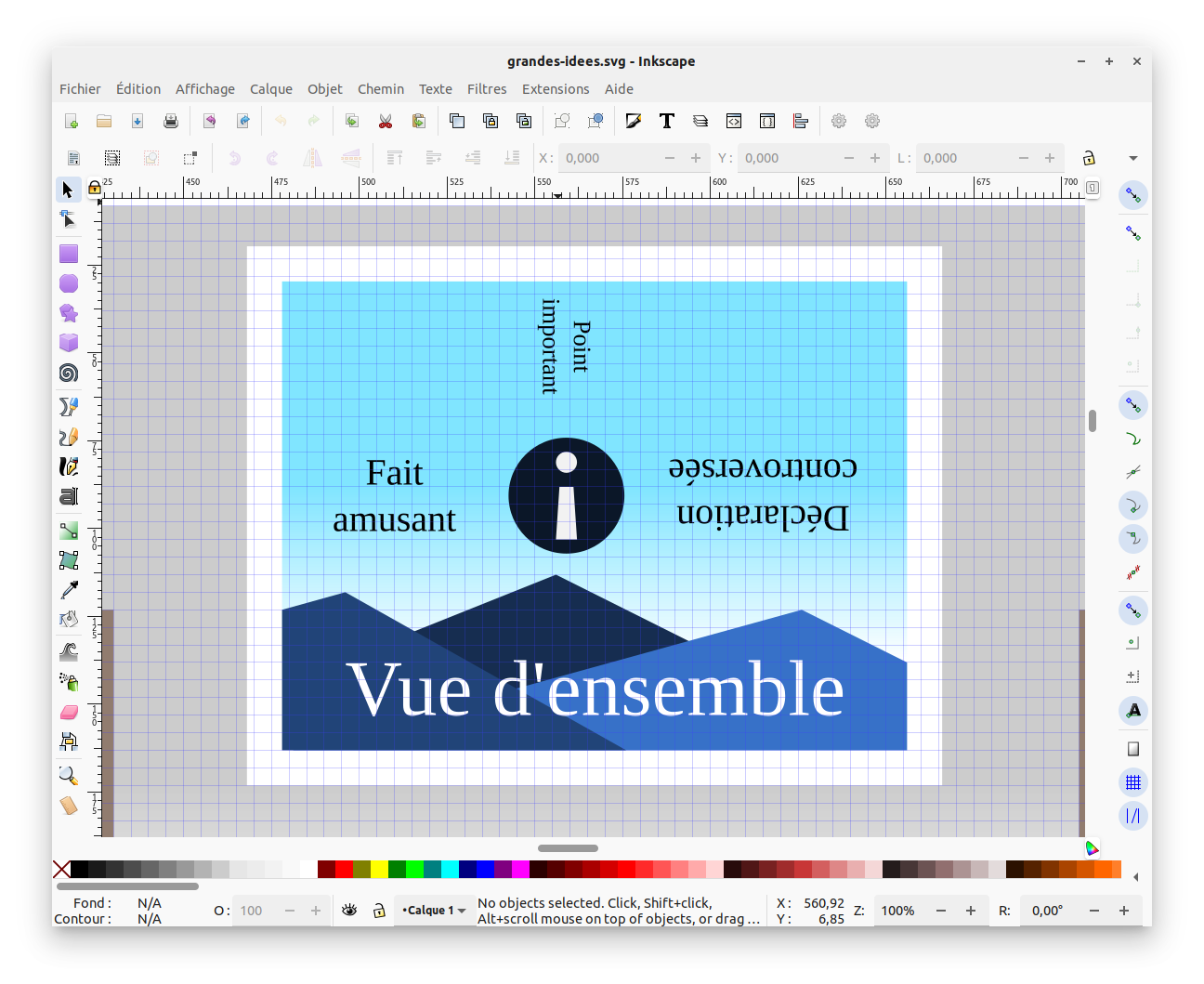Activate the Gradient tool
The width and height of the screenshot is (1204, 984).
coord(68,530)
